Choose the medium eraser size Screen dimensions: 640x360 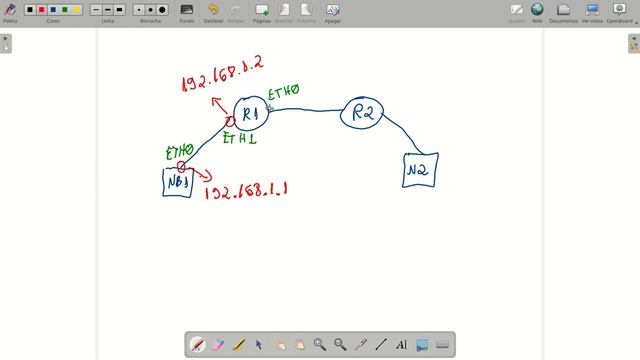click(x=151, y=9)
